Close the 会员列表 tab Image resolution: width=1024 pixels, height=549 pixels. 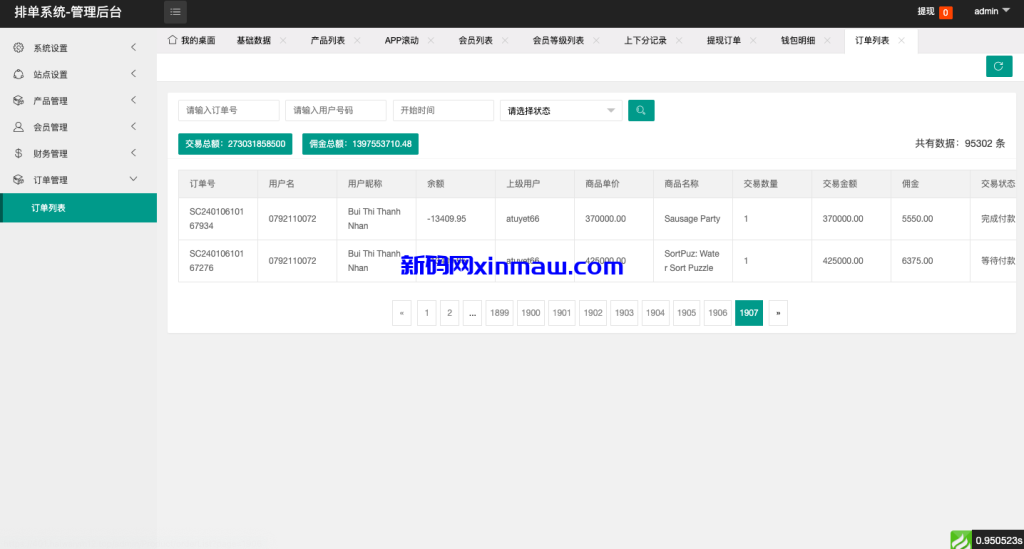coord(505,40)
